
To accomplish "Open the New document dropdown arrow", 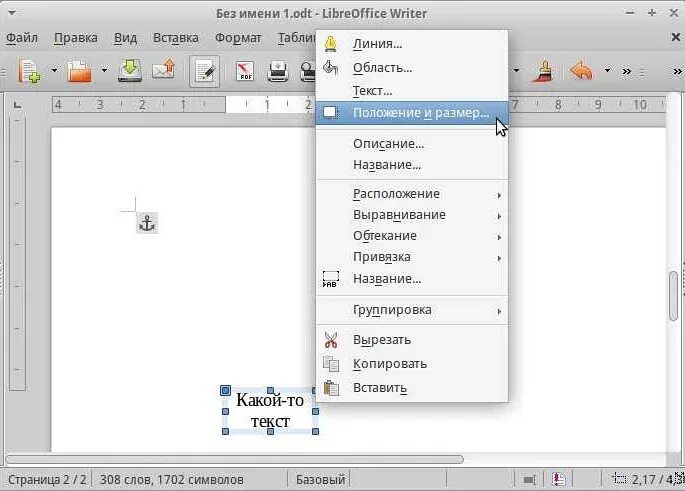I will (x=54, y=70).
